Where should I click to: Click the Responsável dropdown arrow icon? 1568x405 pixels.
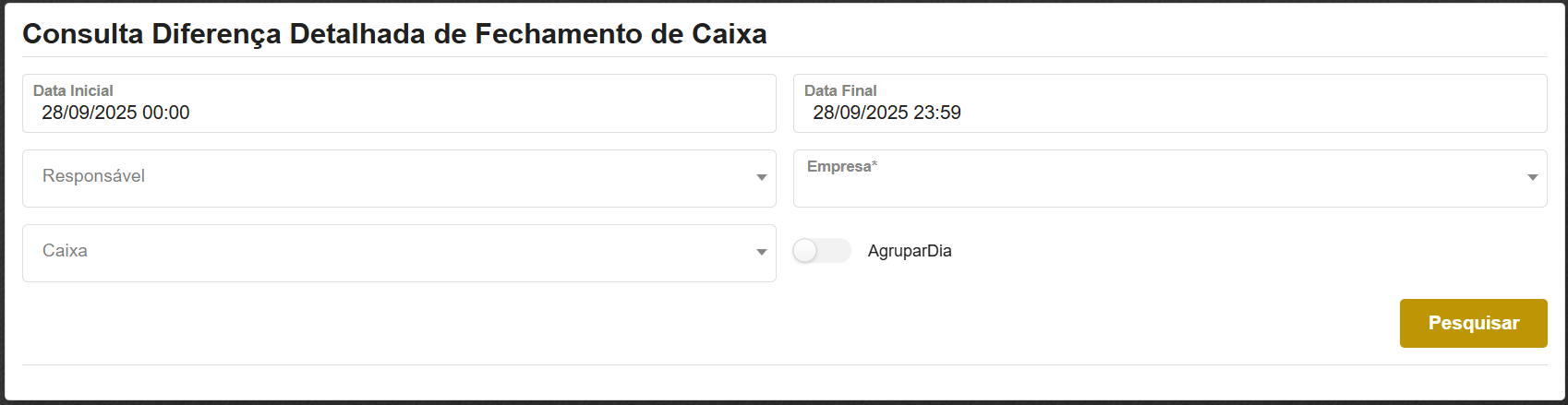[762, 177]
